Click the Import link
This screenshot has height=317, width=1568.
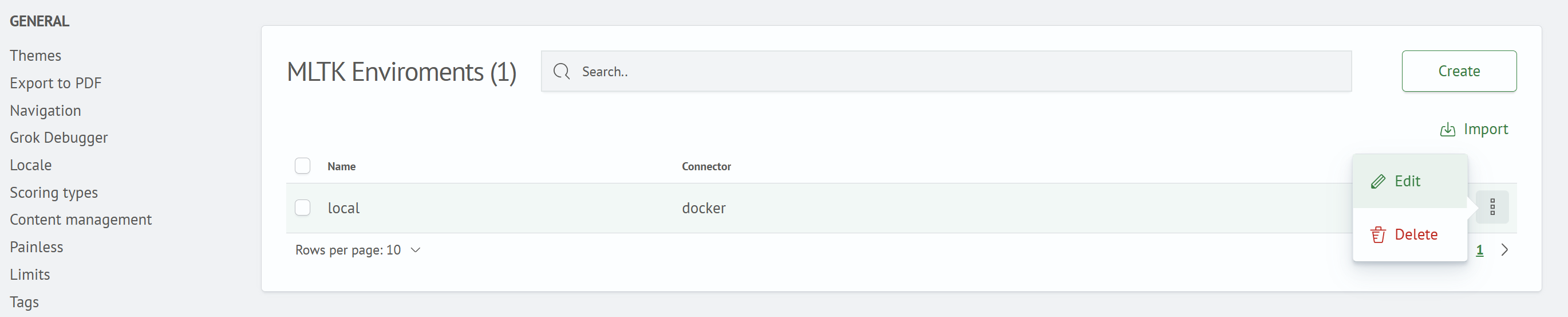pyautogui.click(x=1485, y=129)
